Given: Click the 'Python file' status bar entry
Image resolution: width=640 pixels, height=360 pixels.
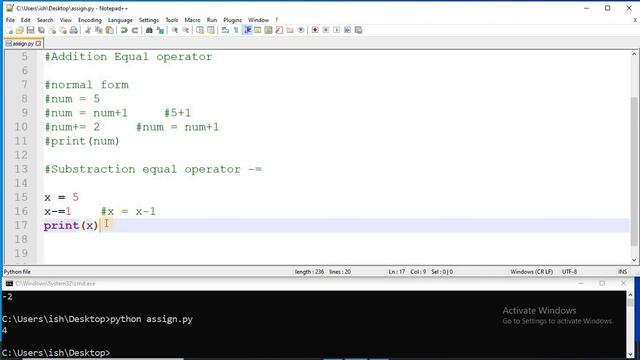Looking at the screenshot, I should [x=17, y=272].
